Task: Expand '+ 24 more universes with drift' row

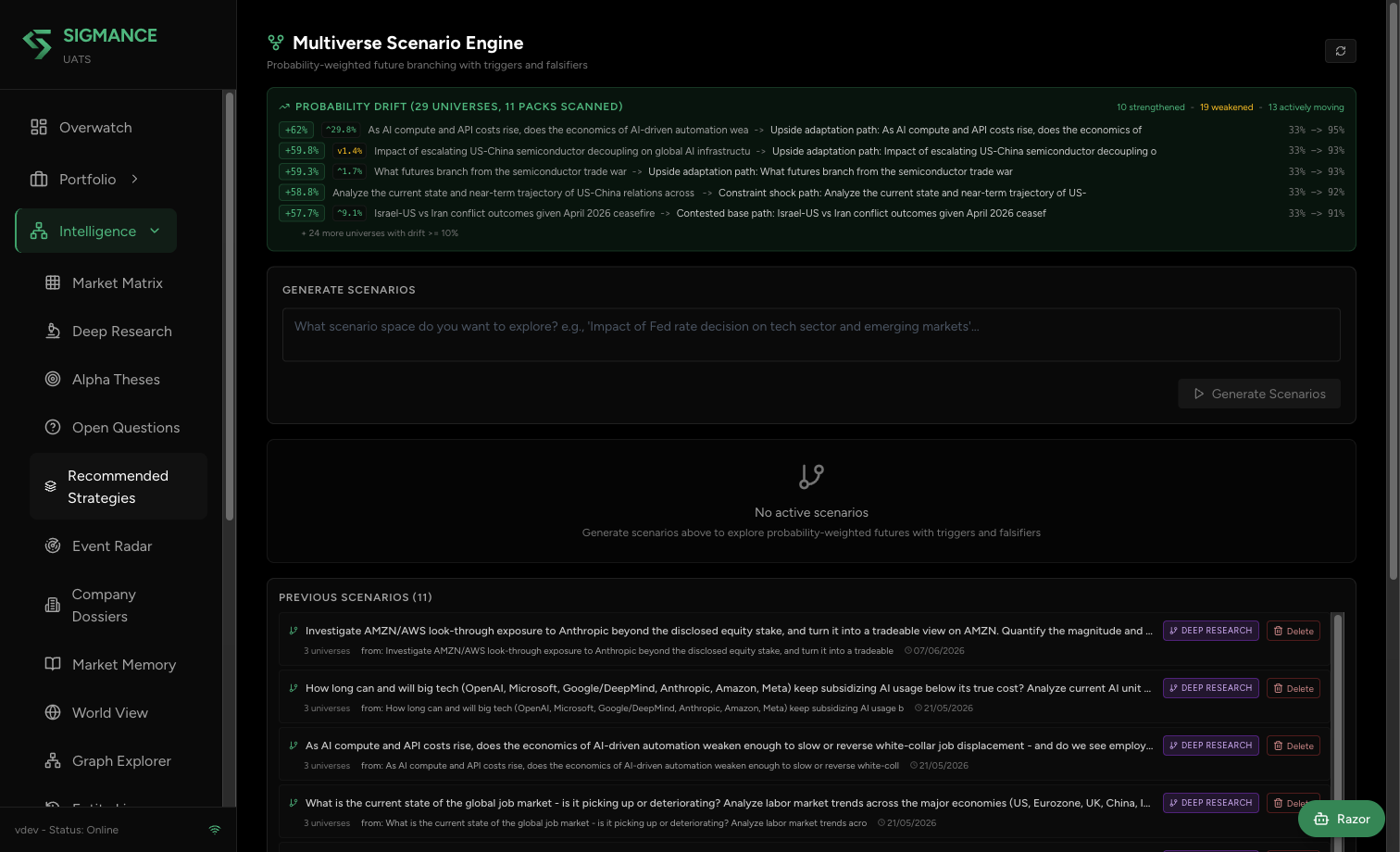Action: point(380,233)
